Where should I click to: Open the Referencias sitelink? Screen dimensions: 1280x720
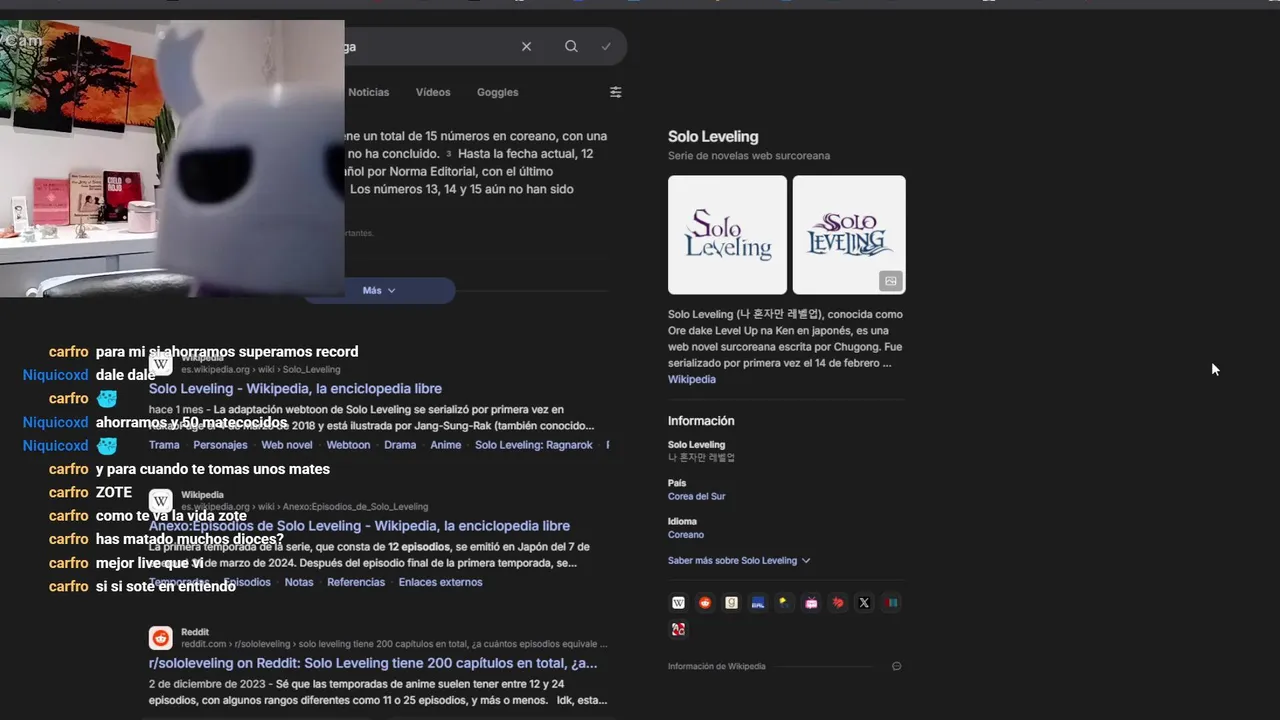356,582
